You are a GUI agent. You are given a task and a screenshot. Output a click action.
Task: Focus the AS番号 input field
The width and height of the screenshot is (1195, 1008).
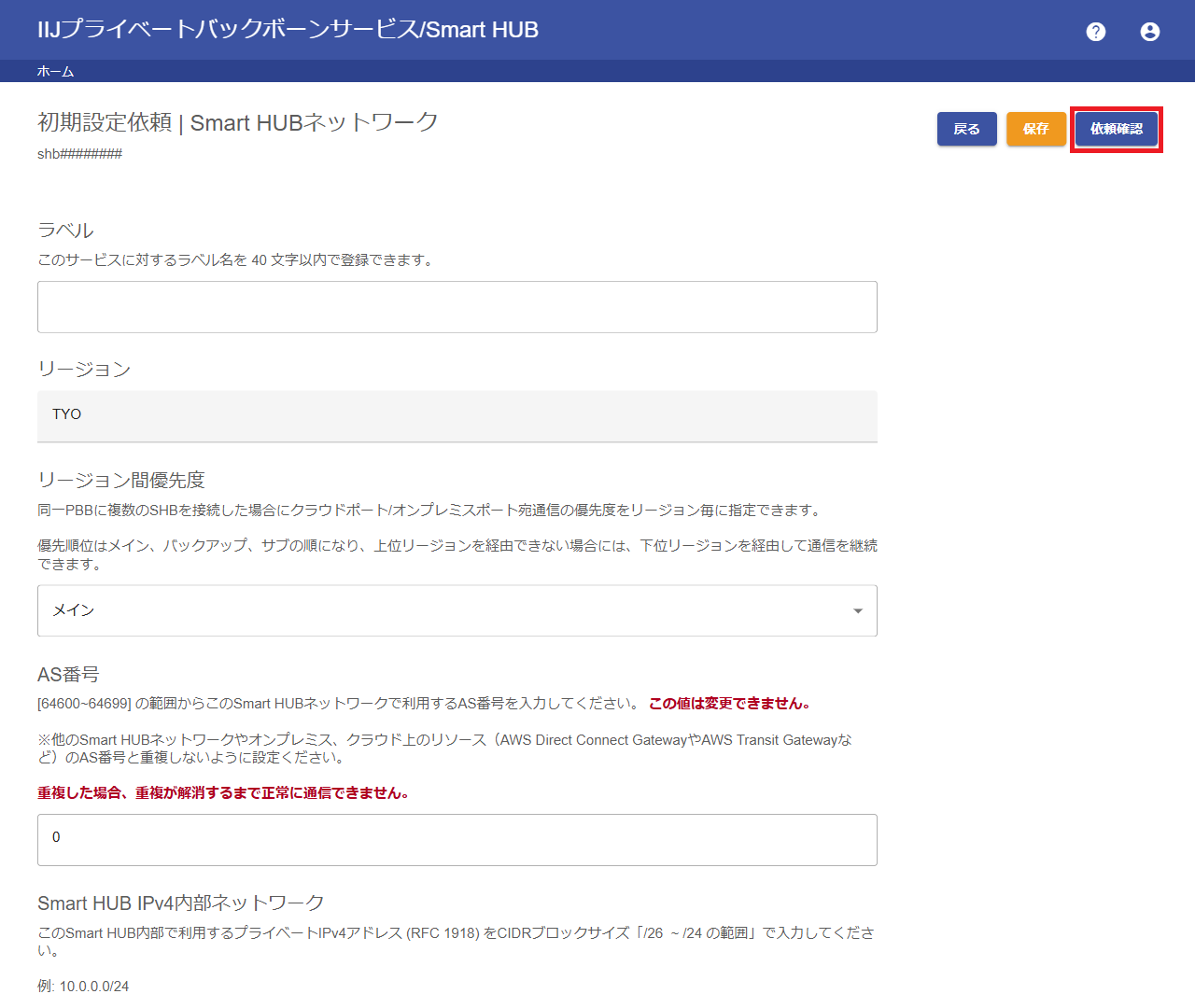(x=457, y=840)
